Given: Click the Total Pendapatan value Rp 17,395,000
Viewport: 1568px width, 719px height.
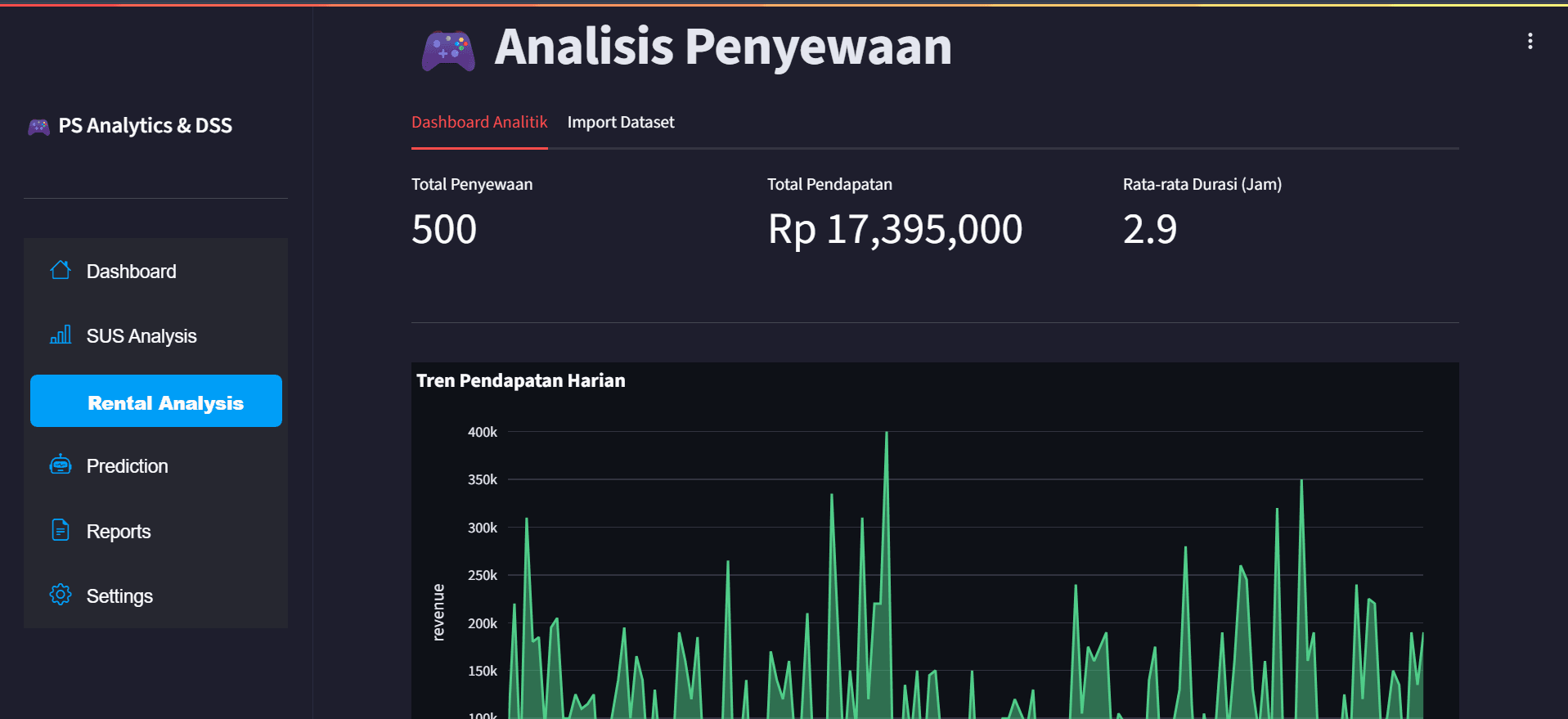Looking at the screenshot, I should click(895, 229).
